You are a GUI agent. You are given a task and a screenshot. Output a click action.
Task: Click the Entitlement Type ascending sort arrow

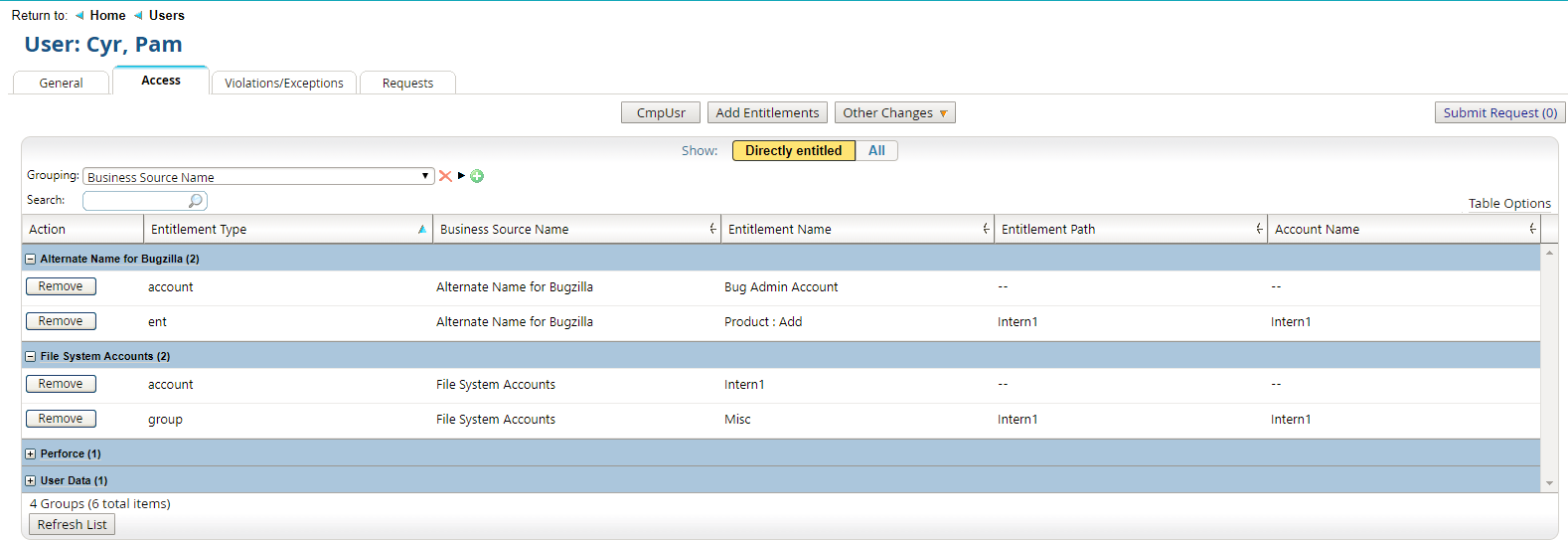coord(422,230)
